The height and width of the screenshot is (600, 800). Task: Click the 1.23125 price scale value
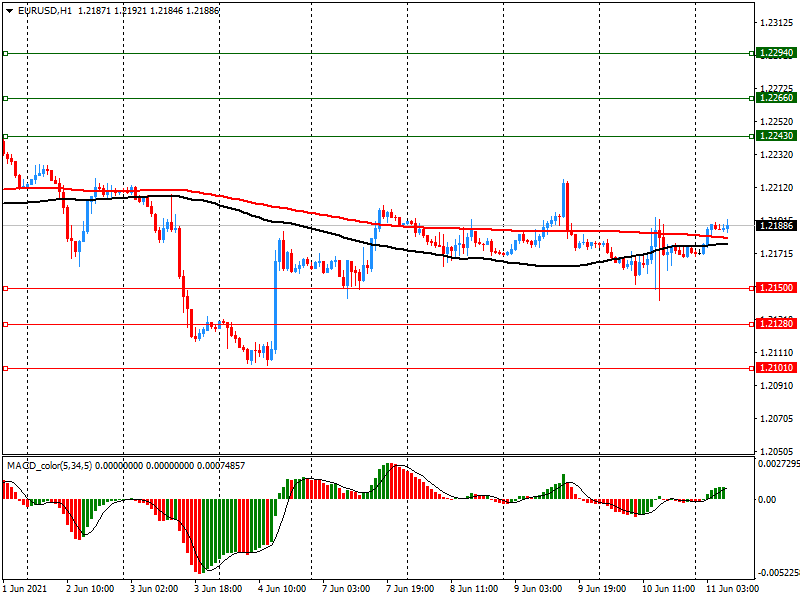click(777, 22)
